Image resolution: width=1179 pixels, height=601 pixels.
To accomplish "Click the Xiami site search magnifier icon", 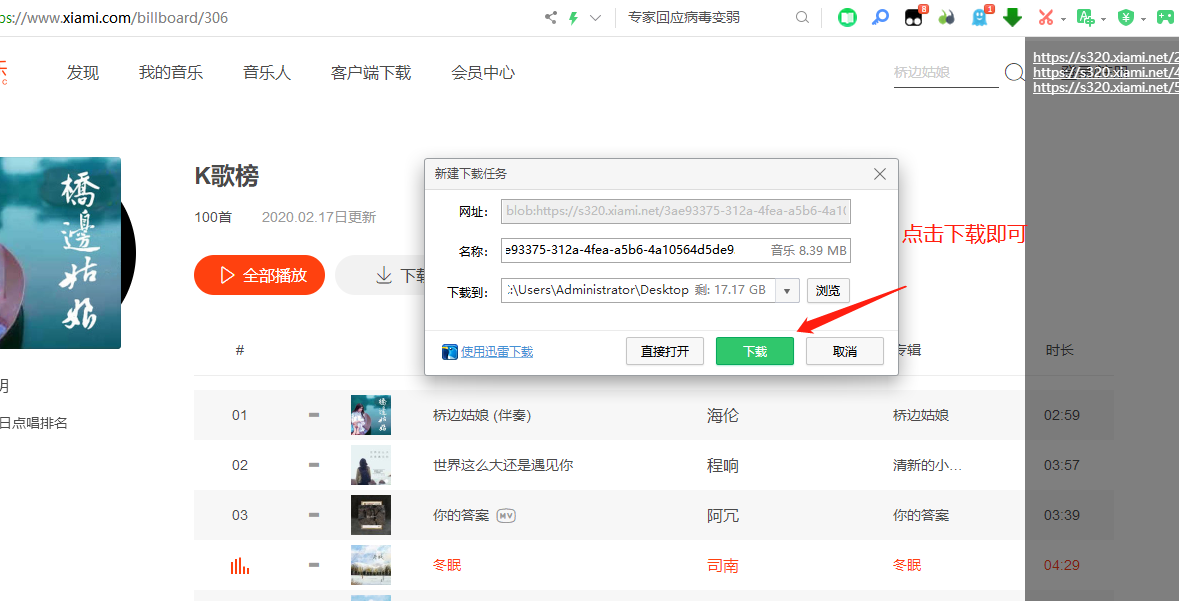I will [1014, 73].
